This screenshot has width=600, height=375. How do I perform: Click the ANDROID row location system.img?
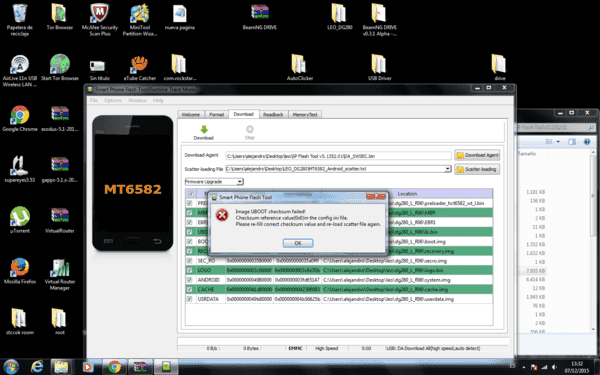pos(386,280)
